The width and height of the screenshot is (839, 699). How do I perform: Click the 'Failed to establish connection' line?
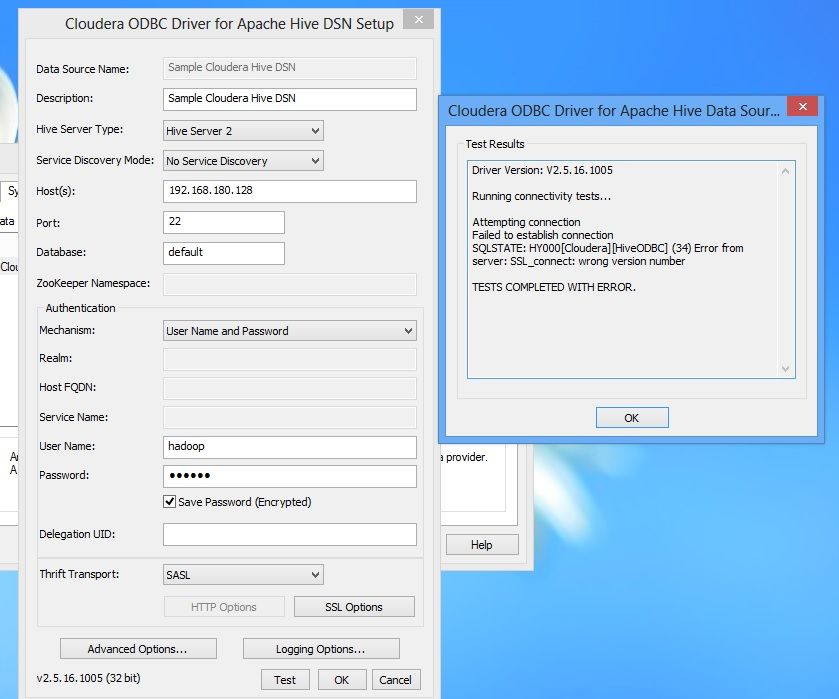tap(543, 235)
